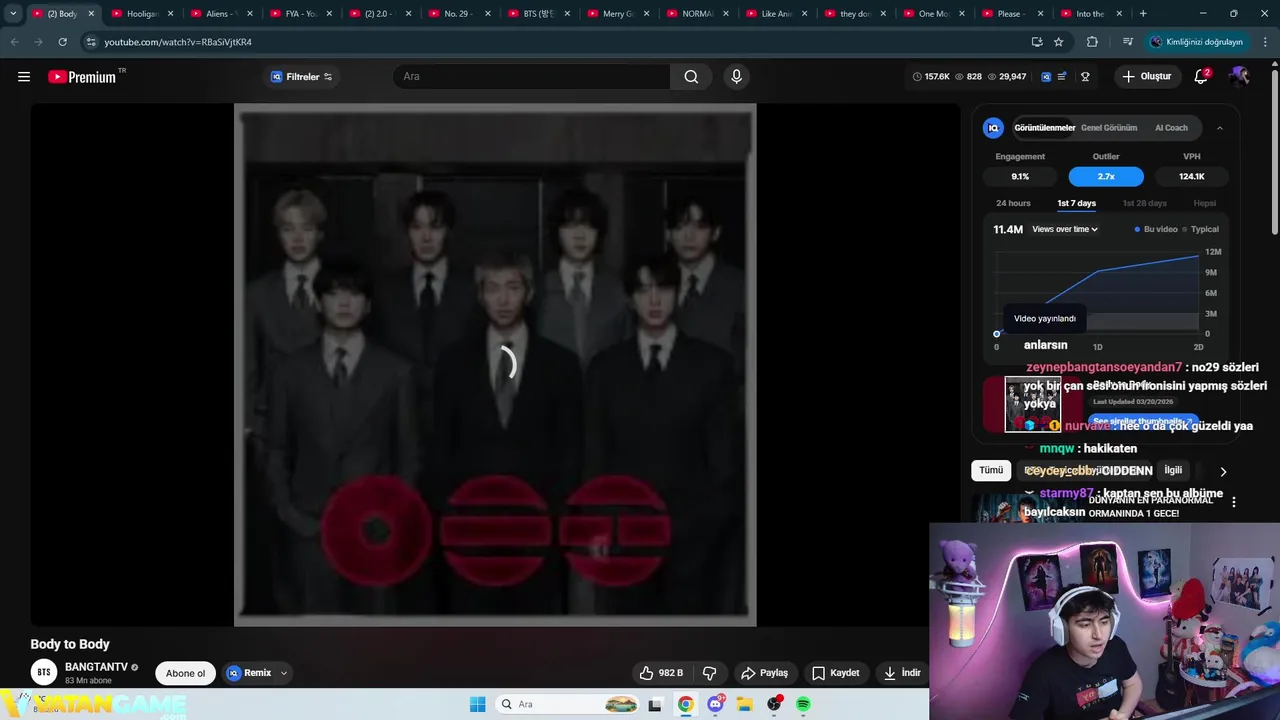Image resolution: width=1280 pixels, height=720 pixels.
Task: Open Chrome tab search dropdown arrow
Action: [13, 14]
